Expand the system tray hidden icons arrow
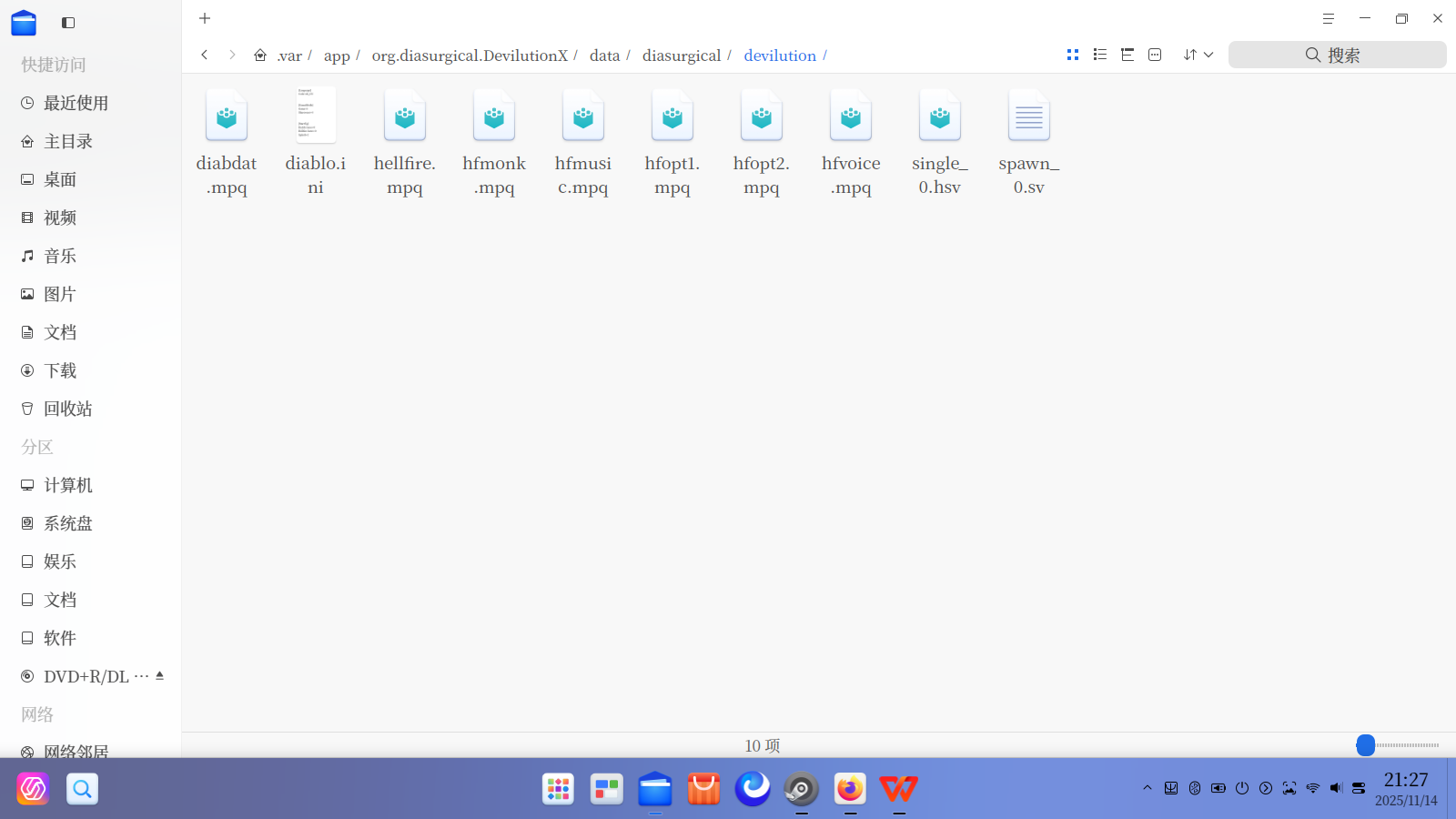 pos(1148,788)
